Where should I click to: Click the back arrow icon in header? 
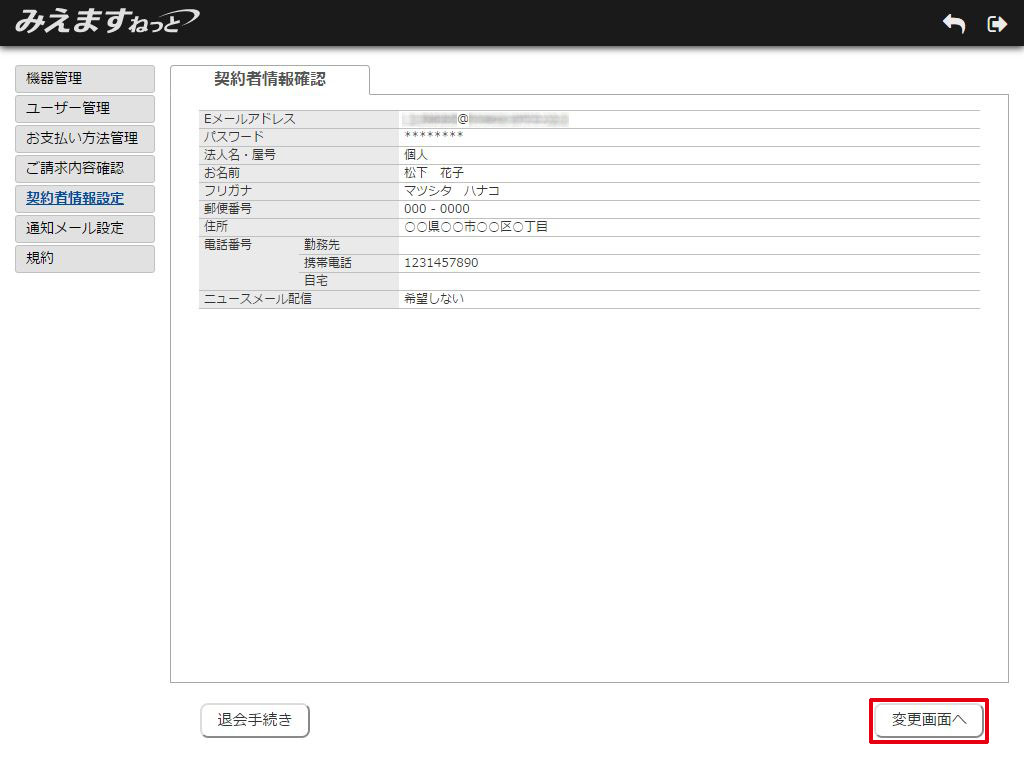coord(953,24)
